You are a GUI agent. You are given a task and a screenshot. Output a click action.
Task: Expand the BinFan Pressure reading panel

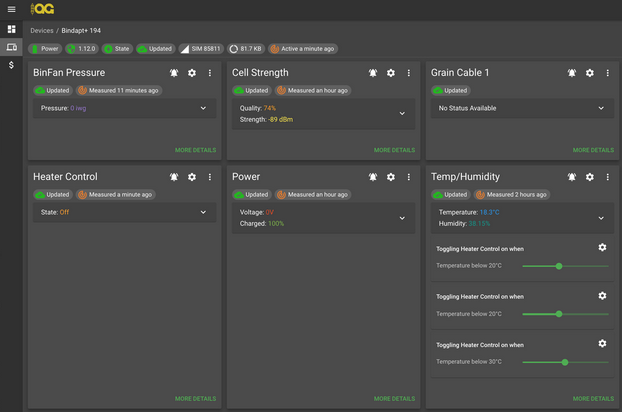point(203,108)
